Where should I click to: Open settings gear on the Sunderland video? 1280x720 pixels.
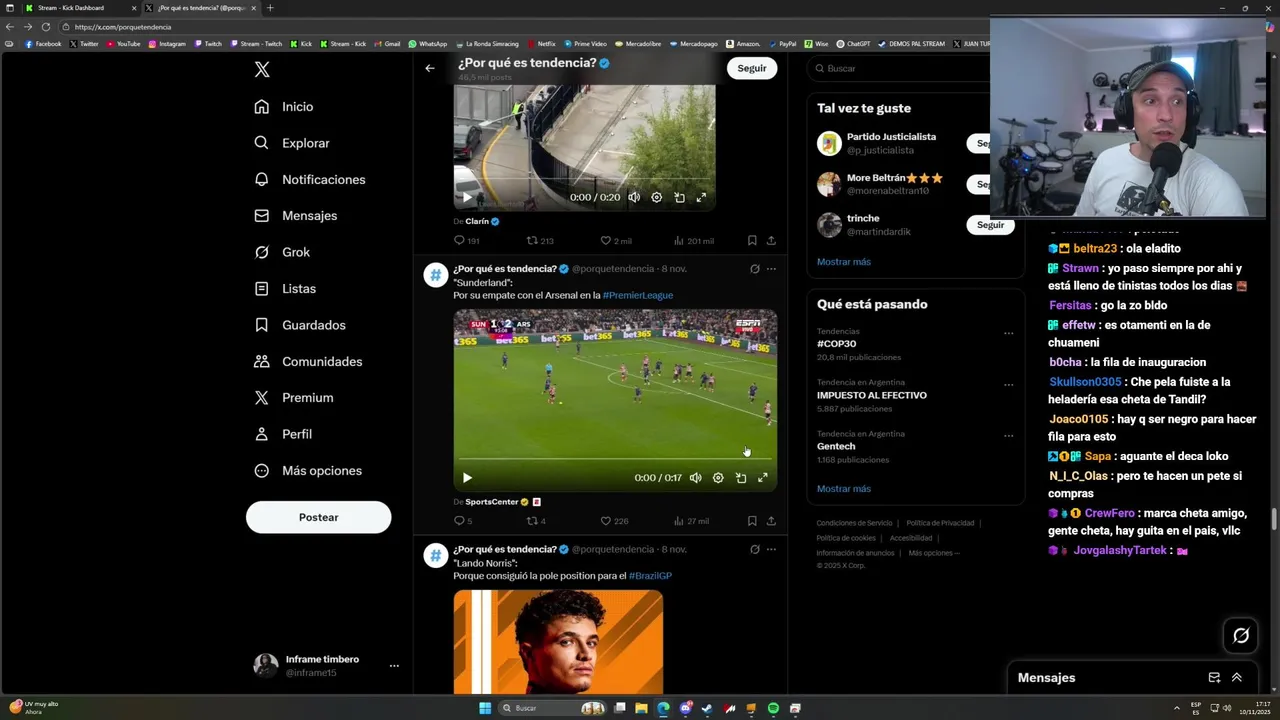click(x=718, y=478)
